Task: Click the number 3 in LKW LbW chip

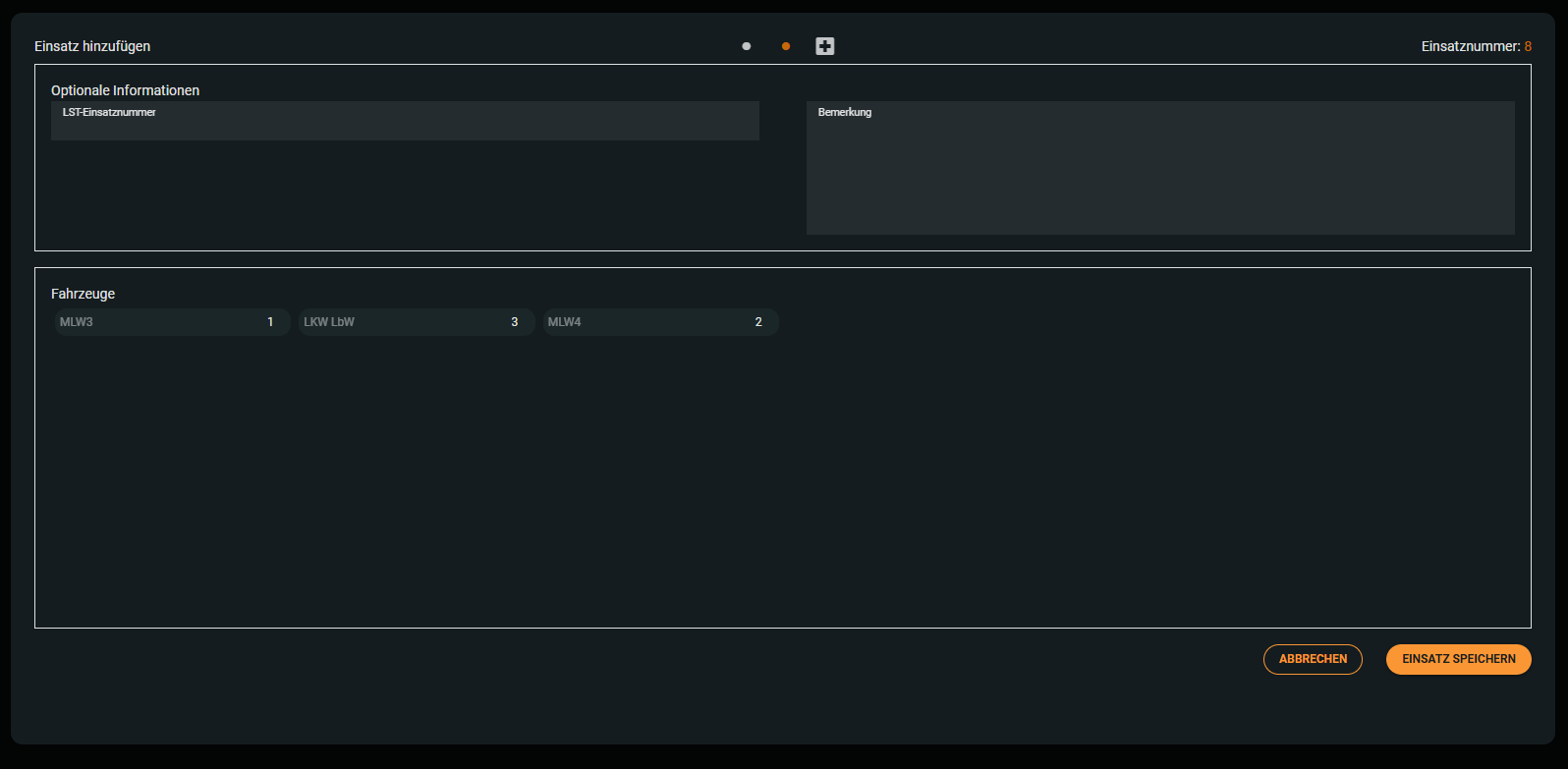Action: (x=514, y=322)
